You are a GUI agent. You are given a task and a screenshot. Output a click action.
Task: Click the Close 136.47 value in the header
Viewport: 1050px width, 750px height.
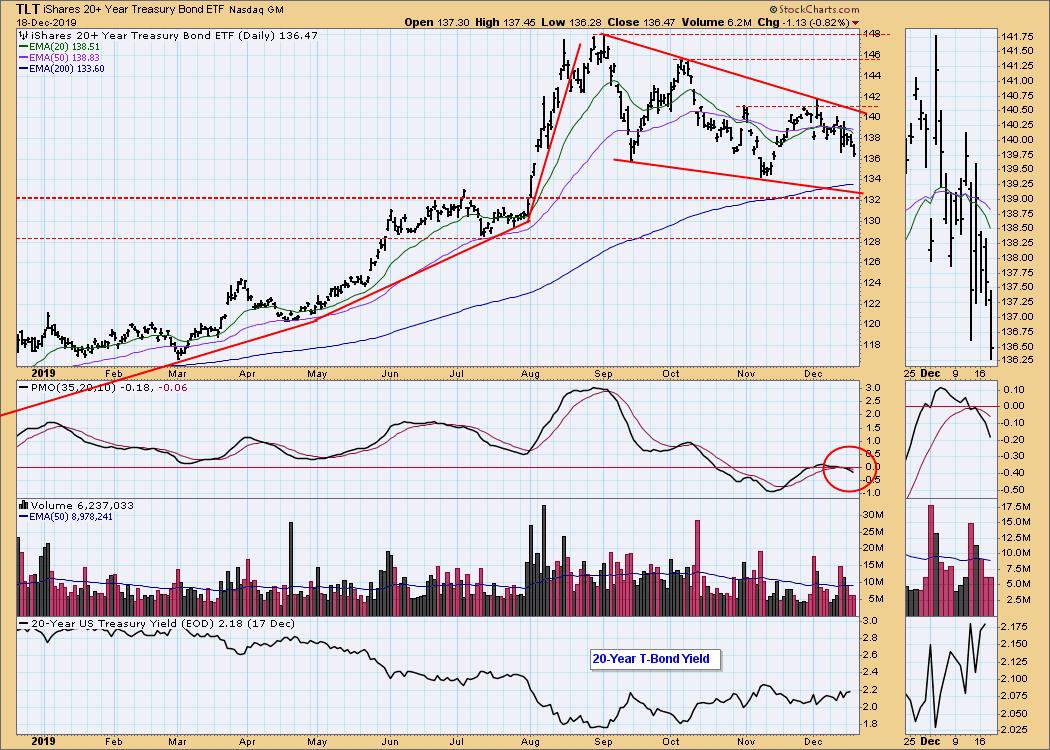pos(641,22)
